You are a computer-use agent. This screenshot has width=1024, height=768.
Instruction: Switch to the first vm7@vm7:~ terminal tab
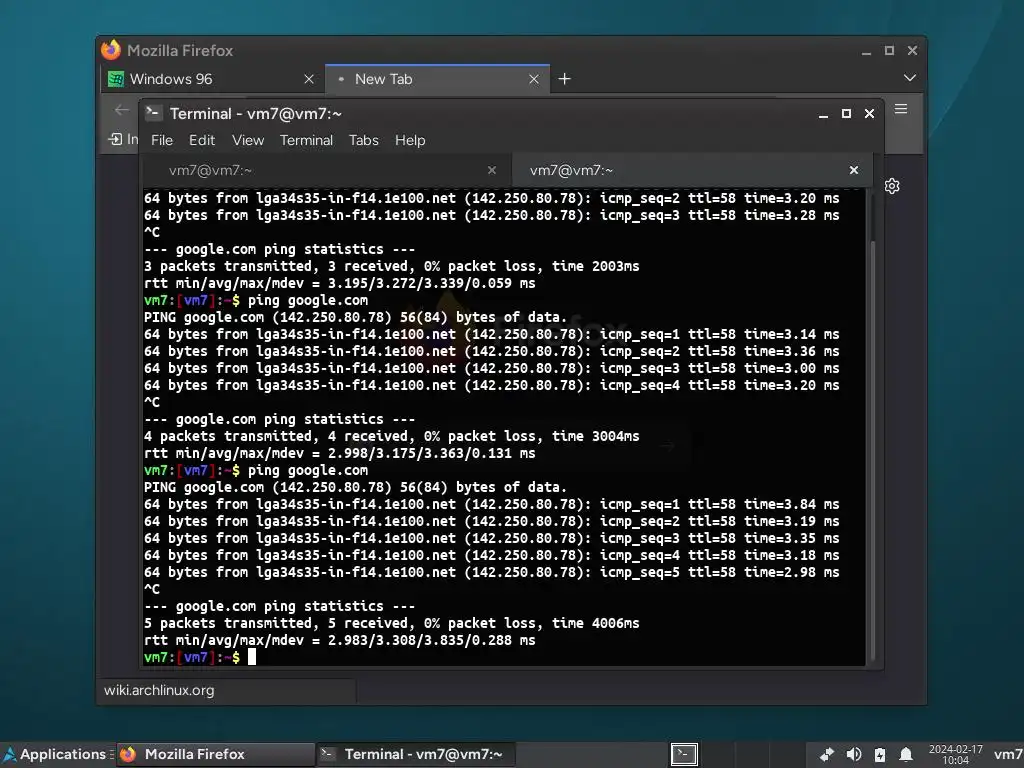pyautogui.click(x=327, y=170)
